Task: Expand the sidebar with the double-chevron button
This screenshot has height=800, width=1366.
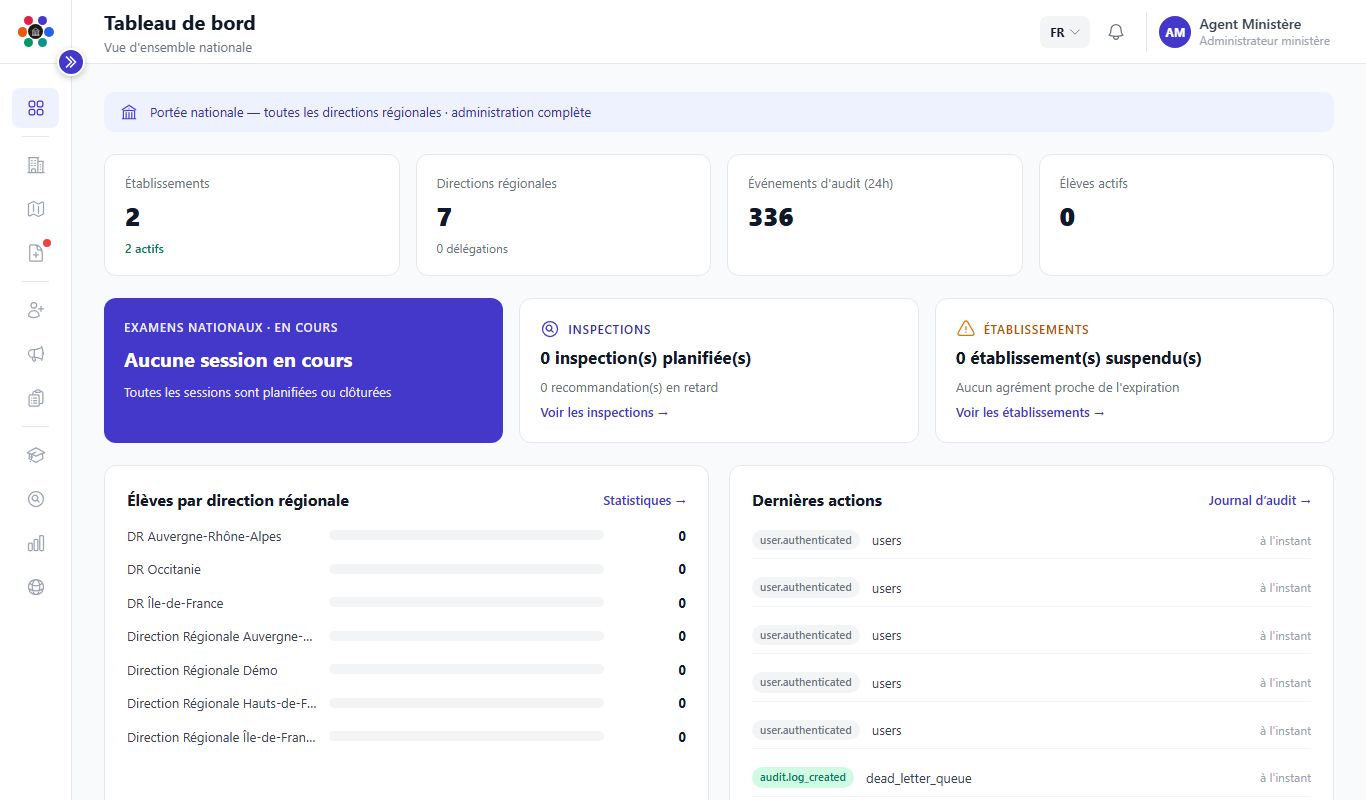Action: pos(70,62)
